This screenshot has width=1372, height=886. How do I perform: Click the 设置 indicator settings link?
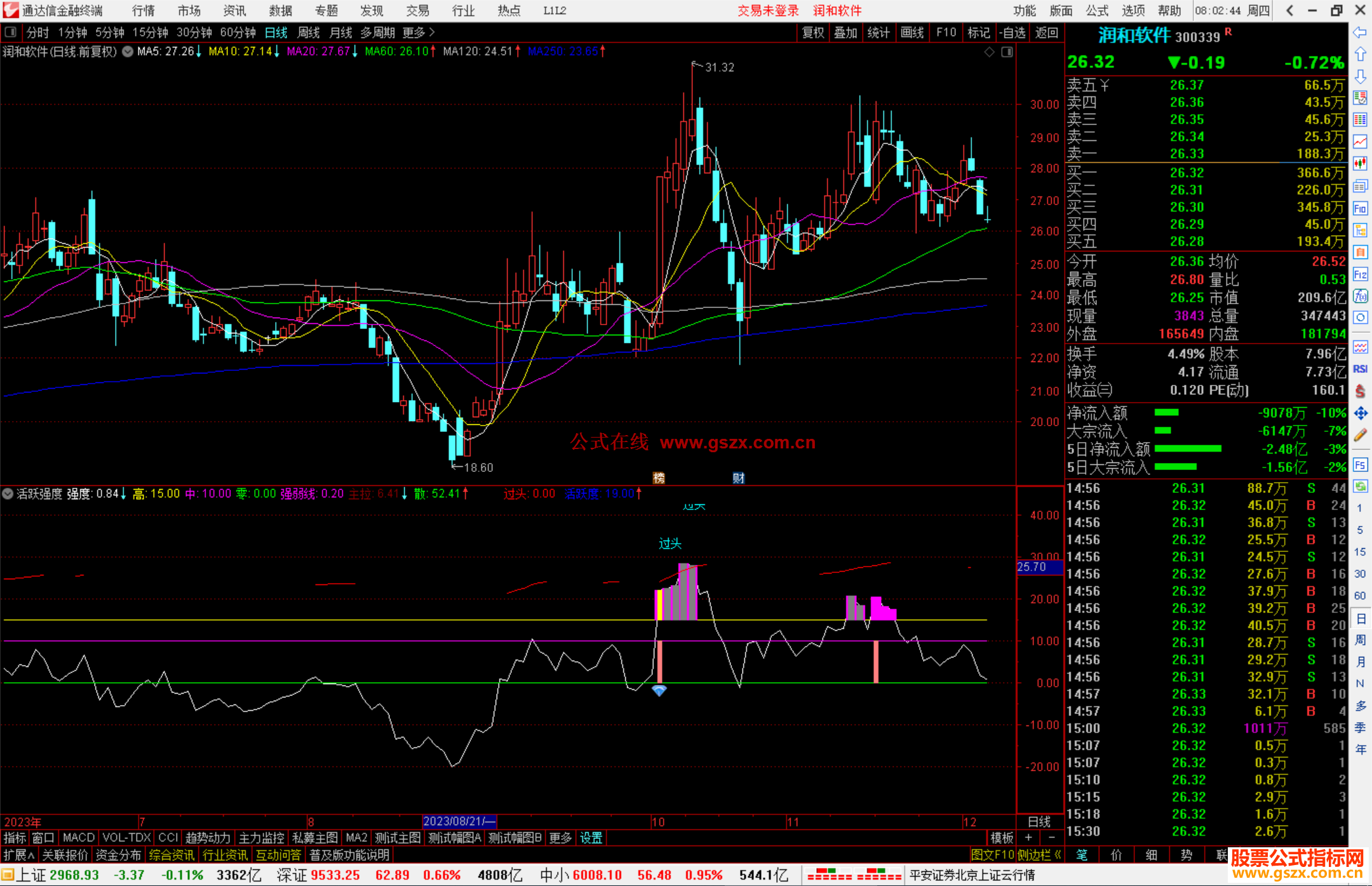pyautogui.click(x=591, y=838)
